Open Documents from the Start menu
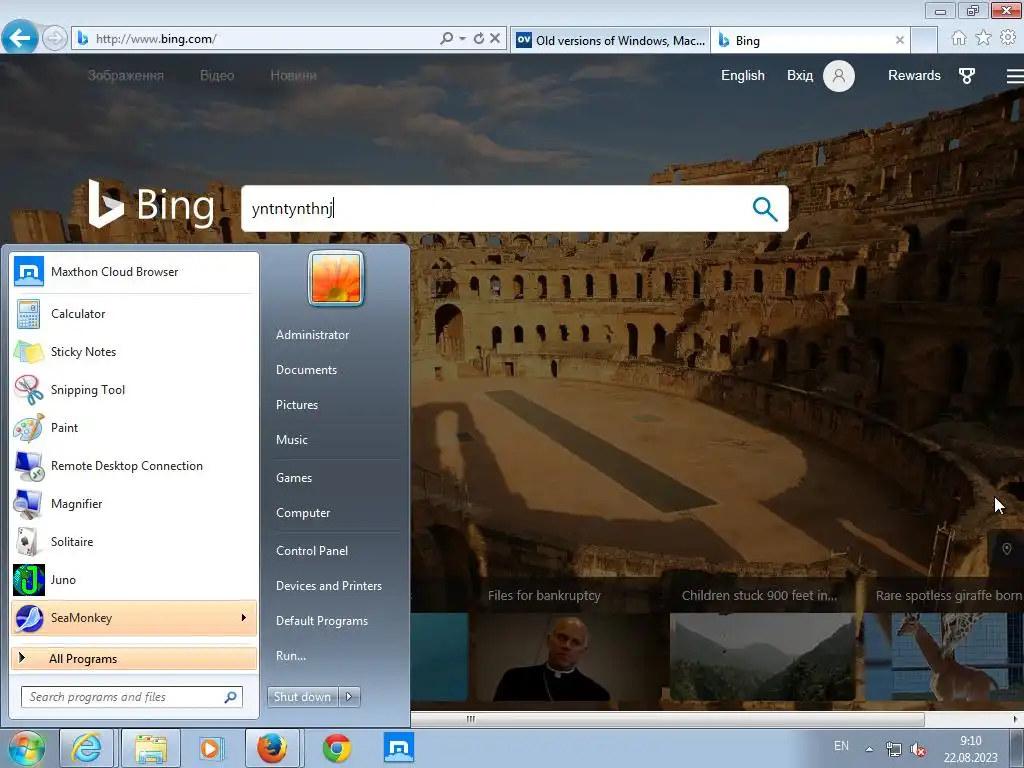1024x768 pixels. [x=306, y=370]
